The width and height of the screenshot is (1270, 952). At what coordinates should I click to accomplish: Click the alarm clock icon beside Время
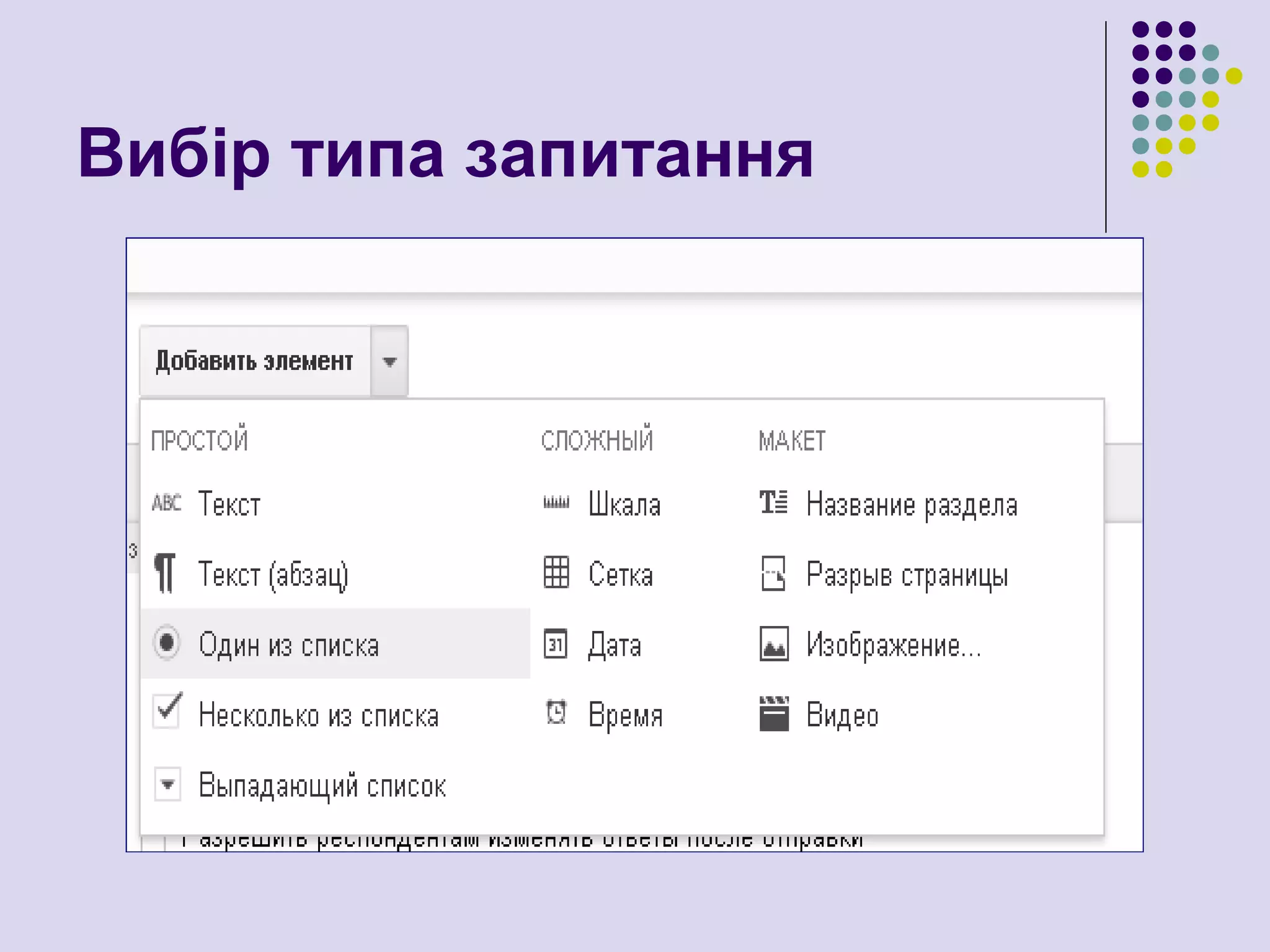point(556,712)
